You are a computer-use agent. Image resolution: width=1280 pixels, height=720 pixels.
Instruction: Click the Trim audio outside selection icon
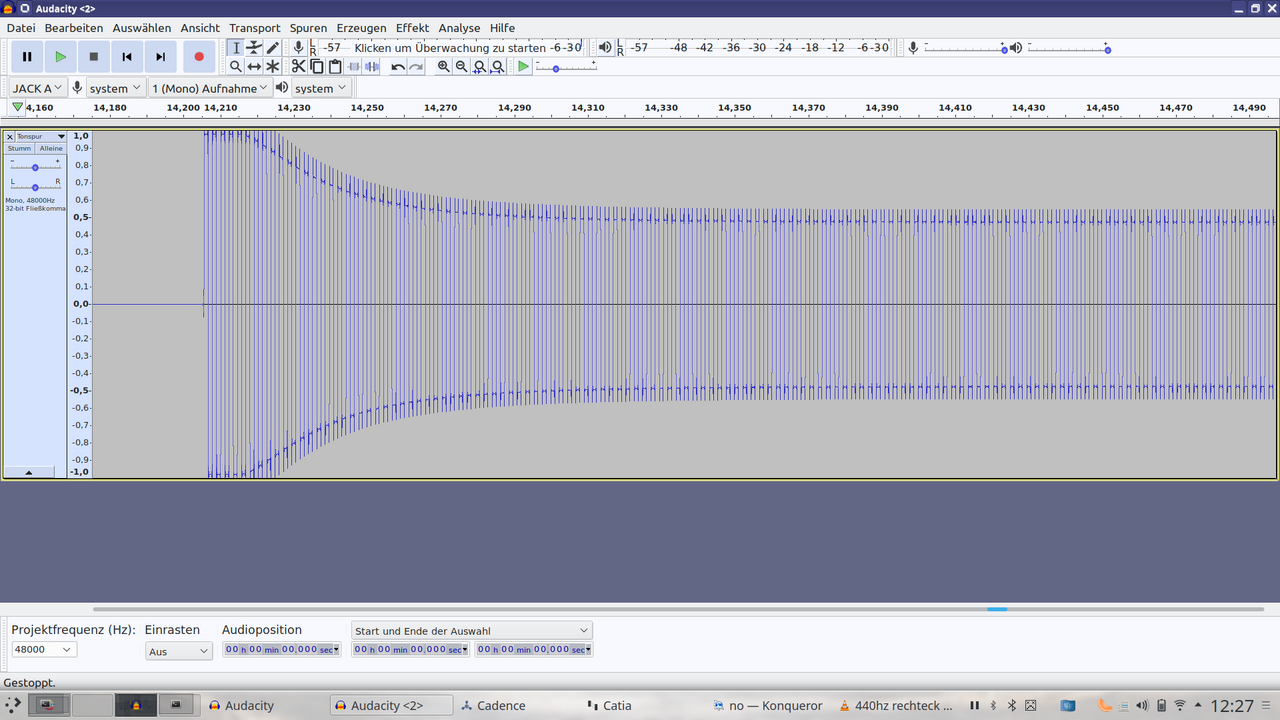click(x=353, y=66)
